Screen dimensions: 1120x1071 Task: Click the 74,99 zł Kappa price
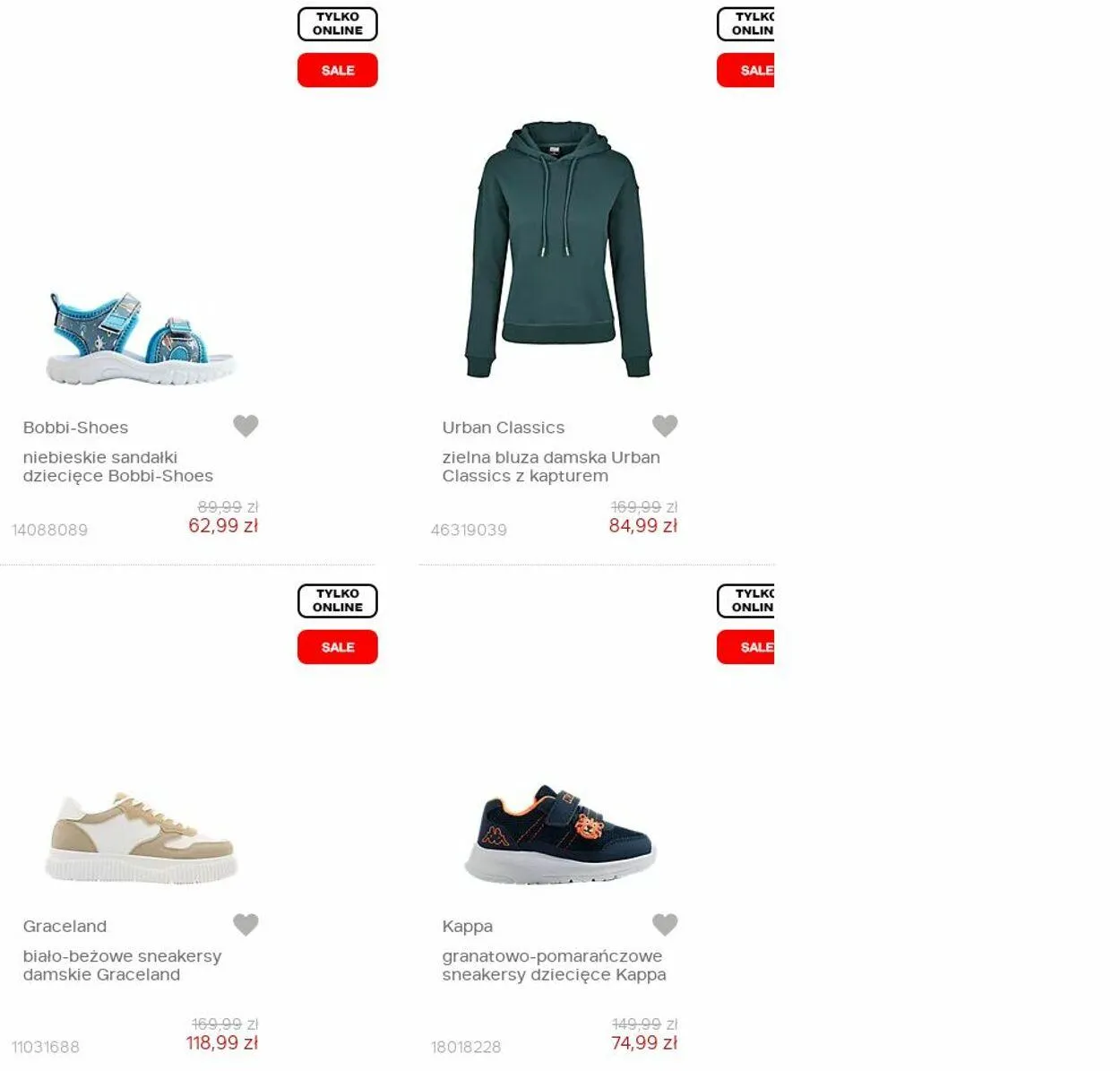pyautogui.click(x=644, y=1043)
